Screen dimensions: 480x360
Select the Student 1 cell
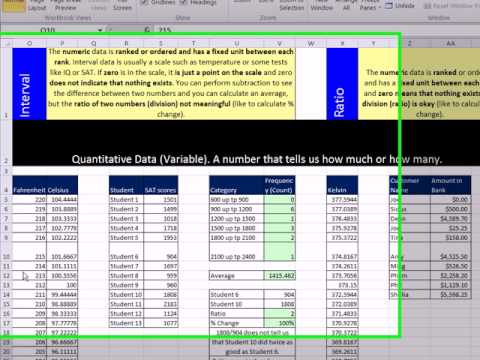126,200
